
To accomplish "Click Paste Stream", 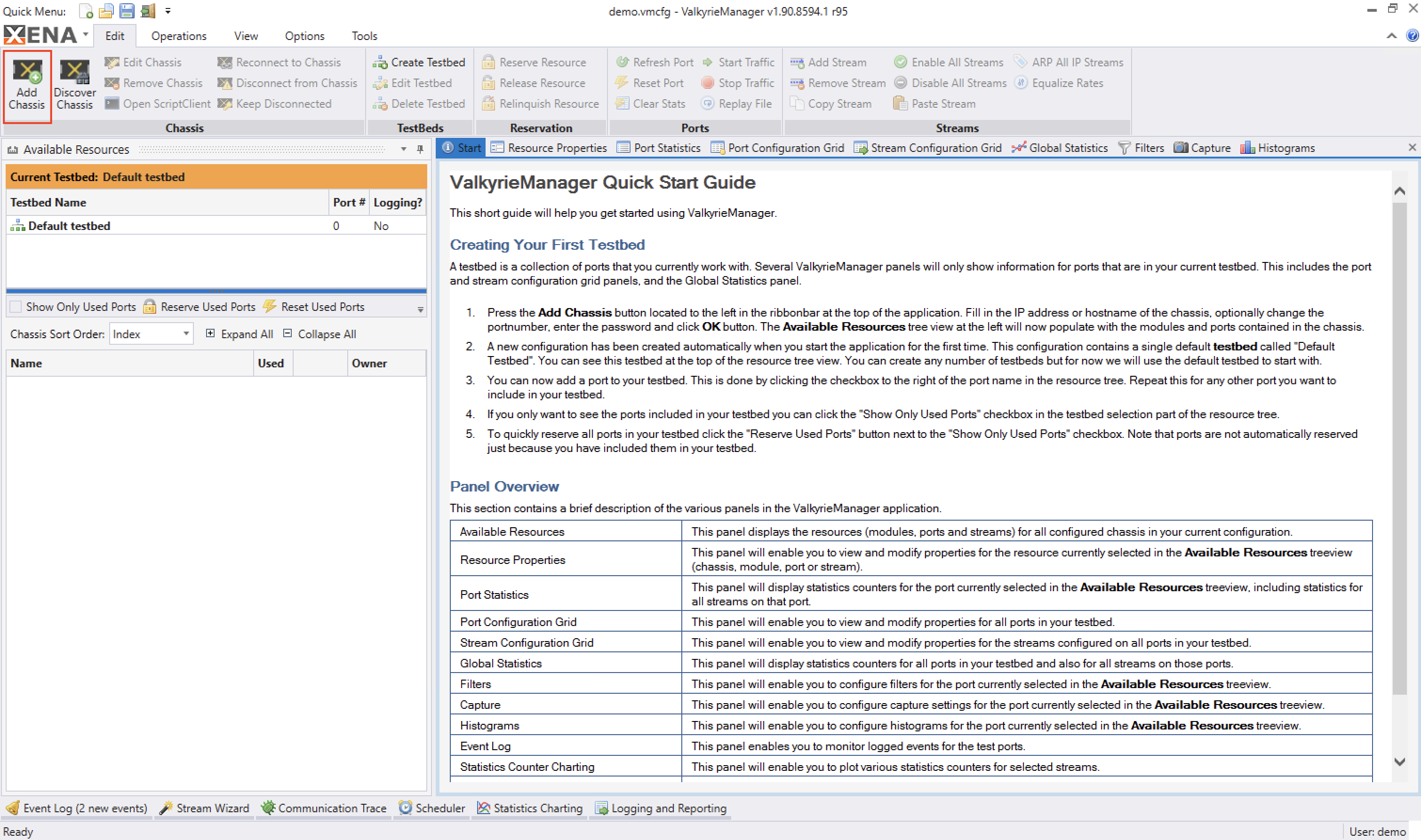I will click(x=934, y=104).
